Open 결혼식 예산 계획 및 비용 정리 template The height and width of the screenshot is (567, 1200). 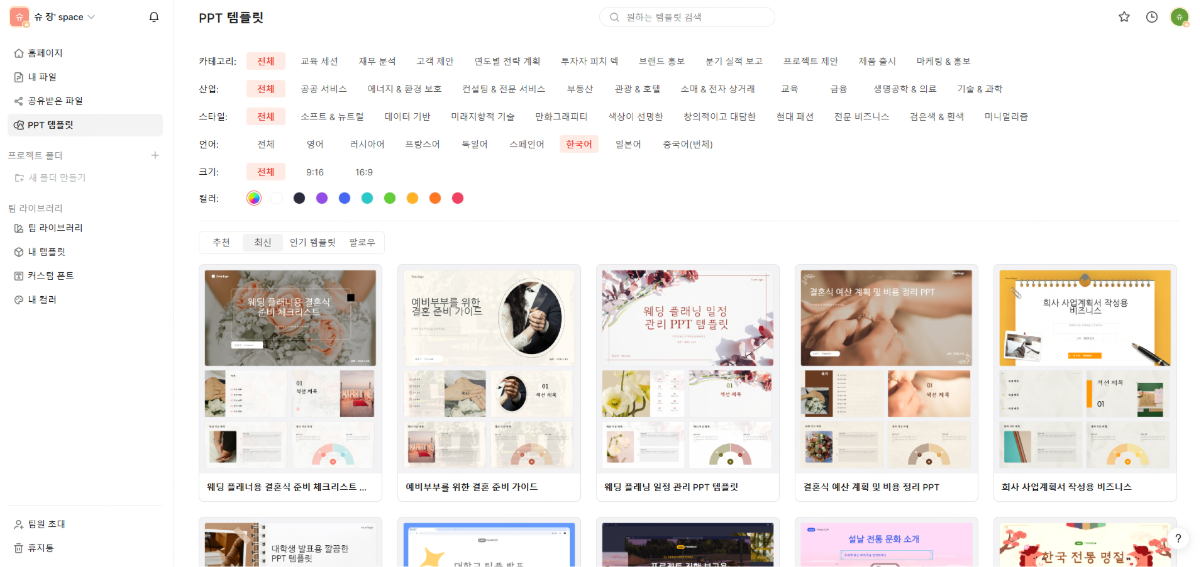point(886,383)
